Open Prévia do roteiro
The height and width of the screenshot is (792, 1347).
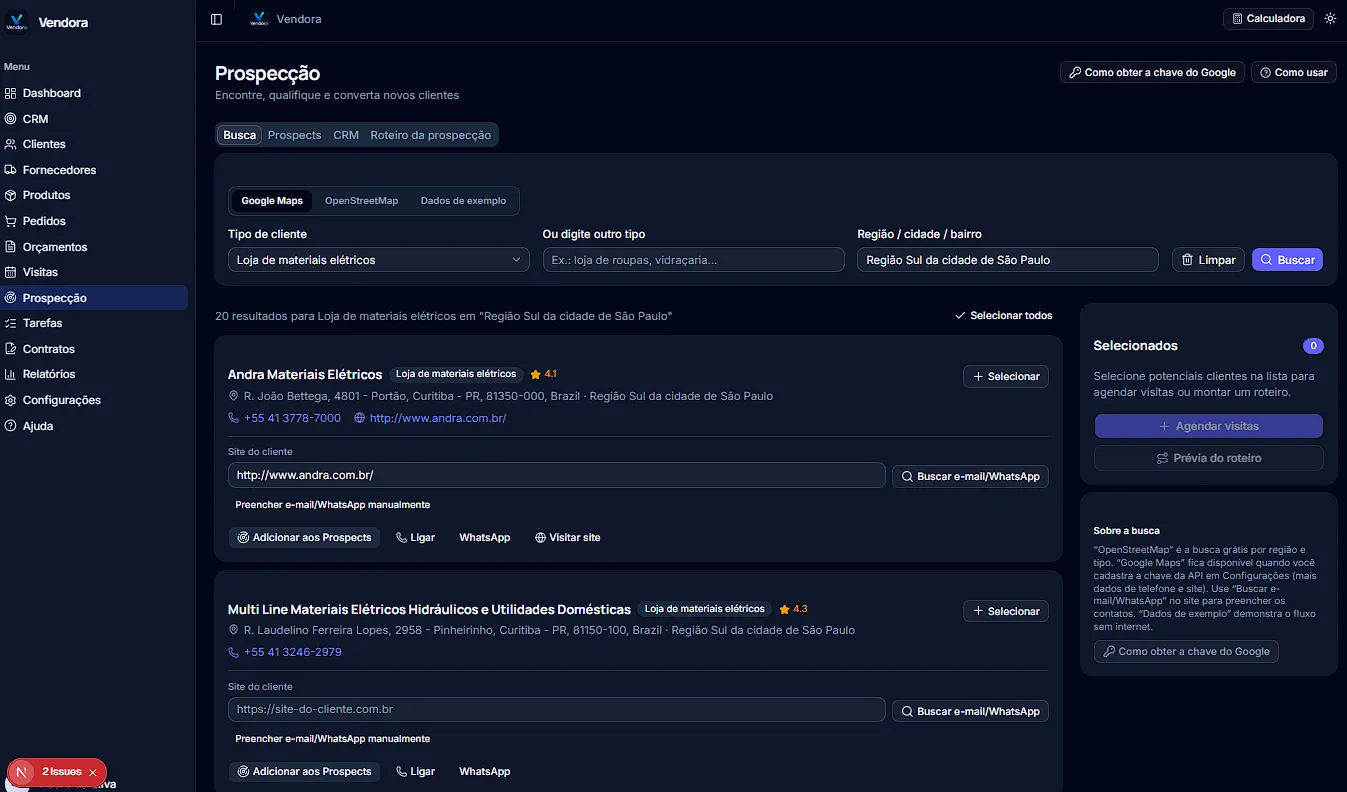pos(1208,458)
